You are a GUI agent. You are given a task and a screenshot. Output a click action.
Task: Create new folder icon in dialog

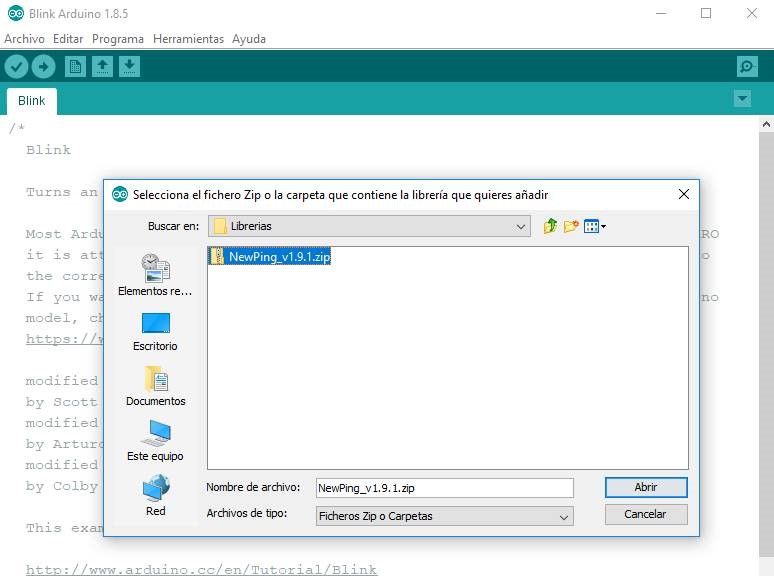coord(571,226)
